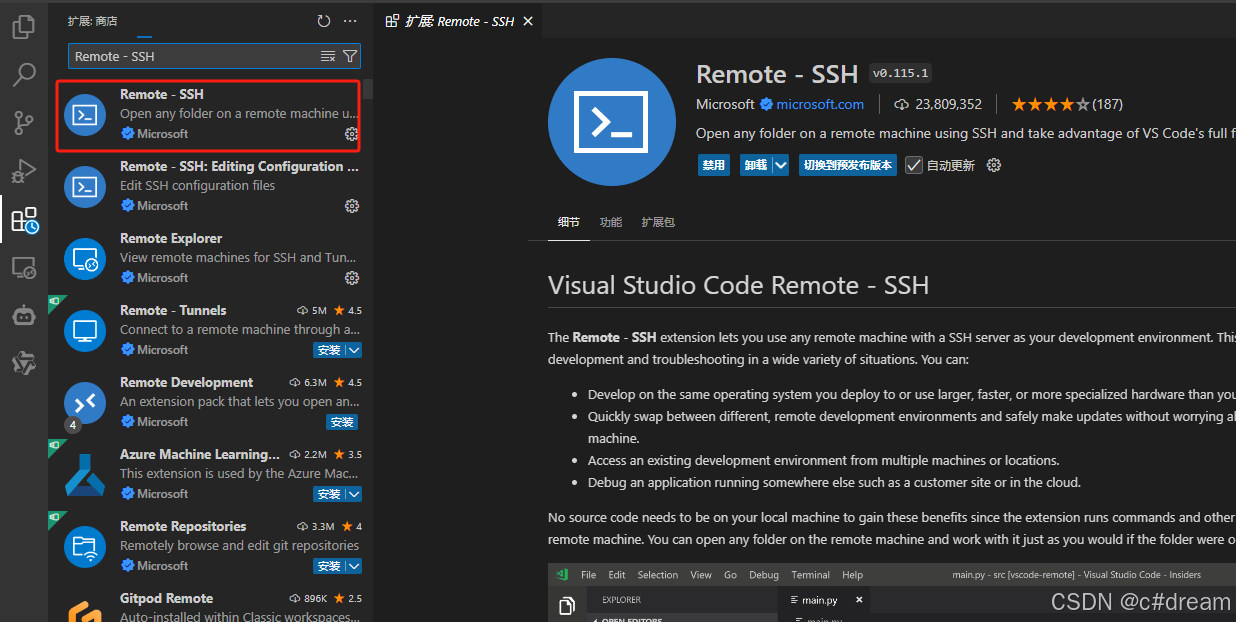Image resolution: width=1236 pixels, height=622 pixels.
Task: Open the robot chat assistant icon
Action: pos(24,315)
